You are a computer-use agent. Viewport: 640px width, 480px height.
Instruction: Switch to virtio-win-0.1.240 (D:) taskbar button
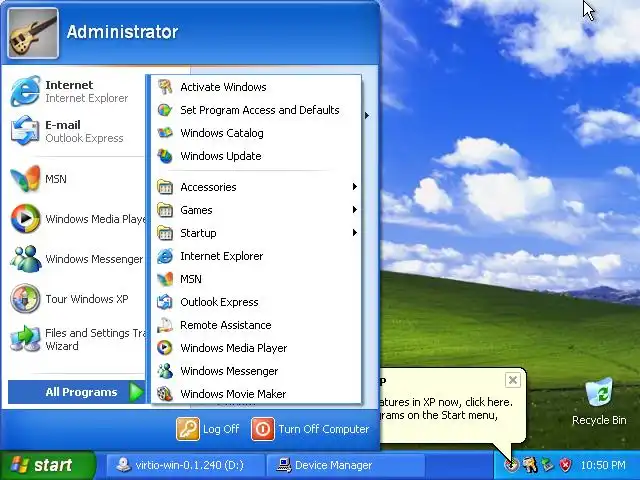[x=185, y=465]
